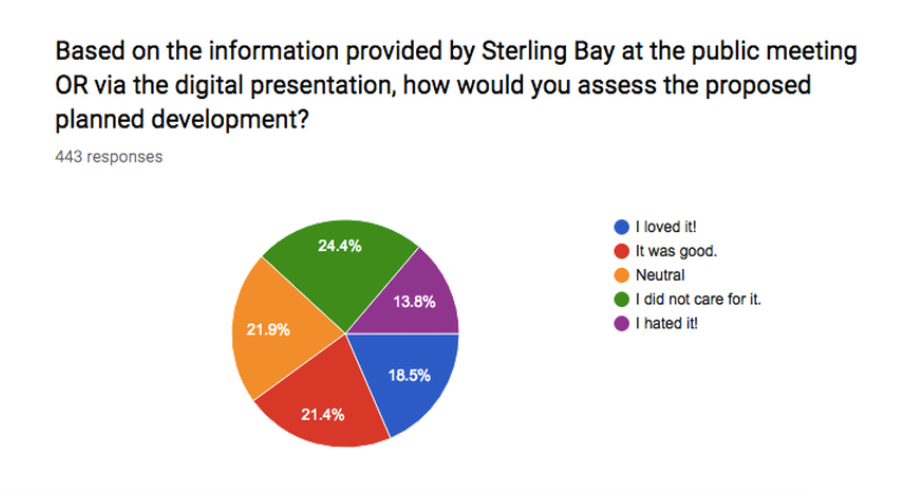Click the orange 21.9% pie slice
912x494 pixels.
click(x=273, y=332)
